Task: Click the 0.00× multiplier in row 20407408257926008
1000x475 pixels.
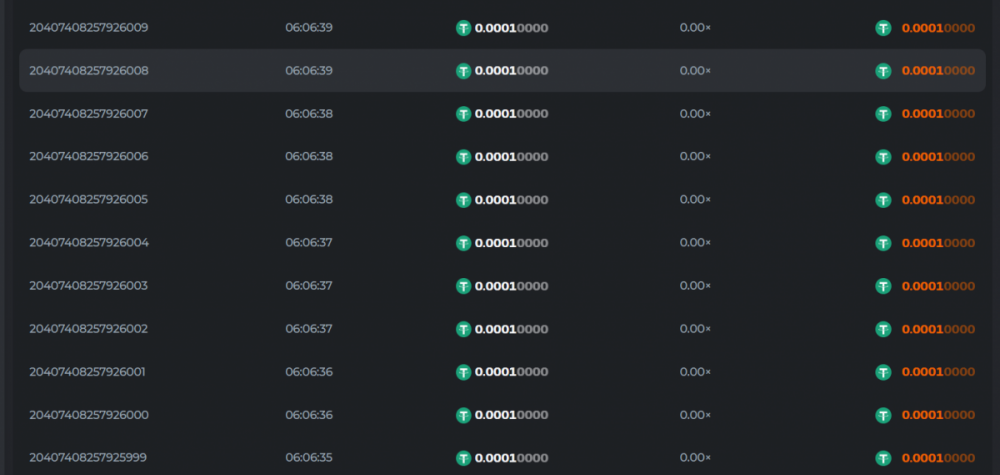Action: 695,71
